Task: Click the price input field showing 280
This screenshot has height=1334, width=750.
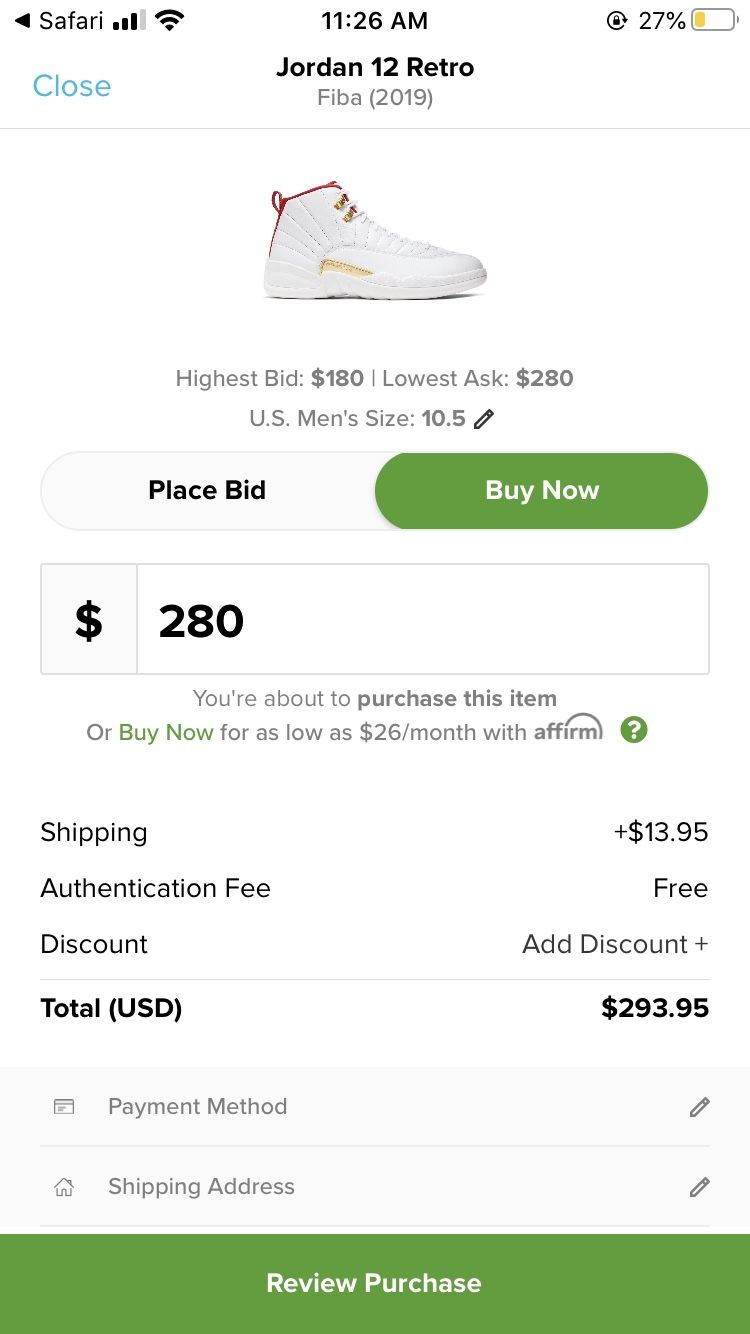Action: (x=422, y=620)
